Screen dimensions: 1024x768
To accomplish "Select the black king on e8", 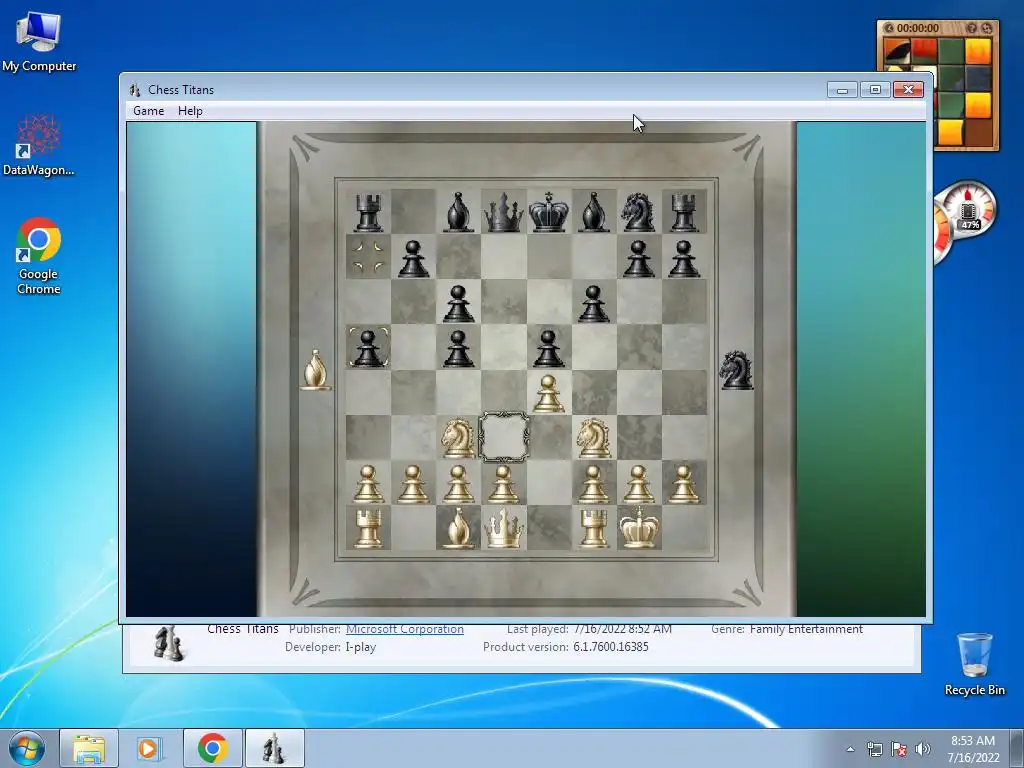I will [549, 212].
